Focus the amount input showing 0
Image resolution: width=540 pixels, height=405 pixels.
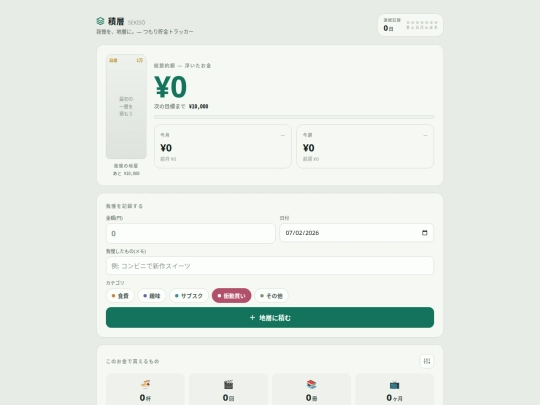pos(191,233)
